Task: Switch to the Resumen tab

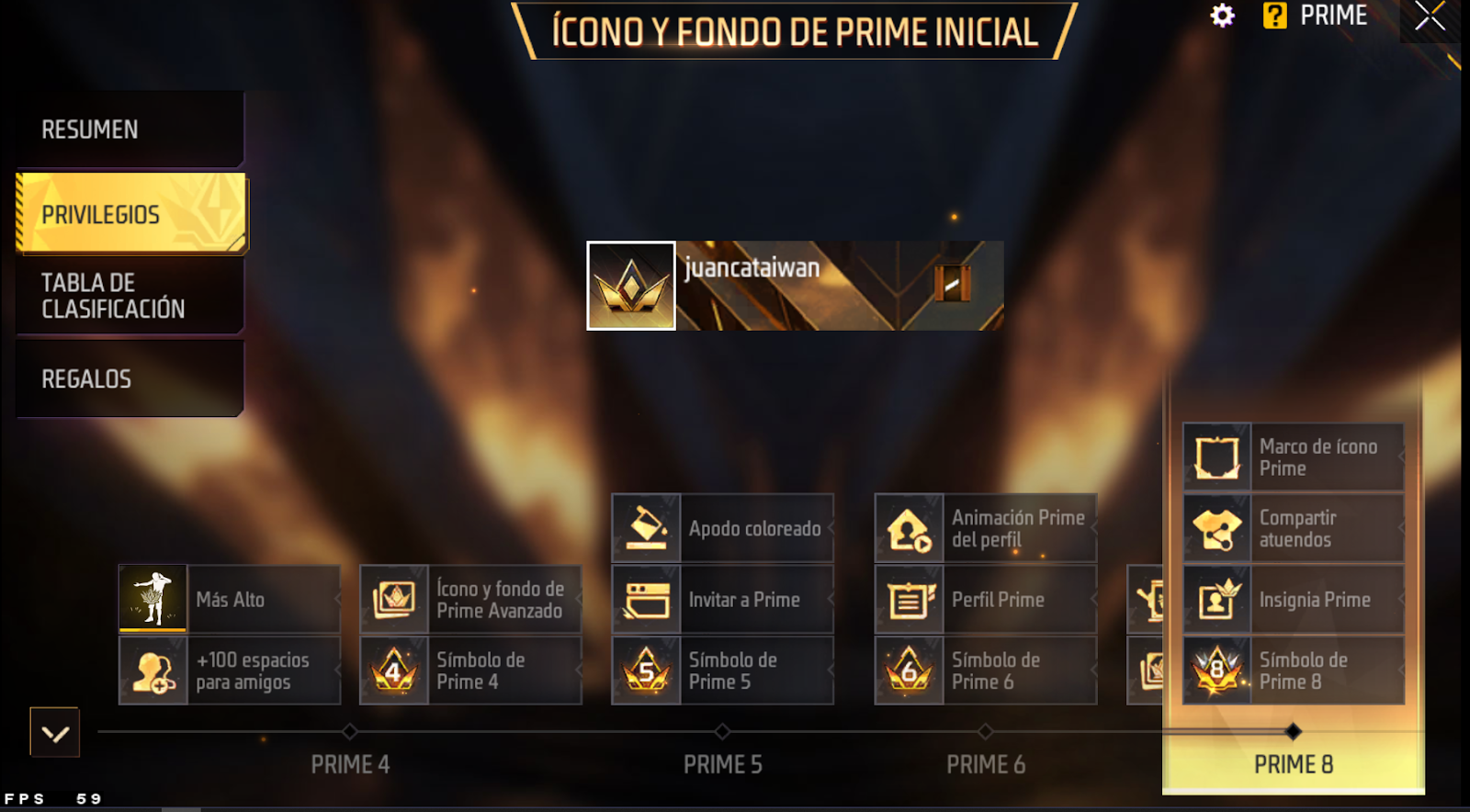Action: (x=130, y=130)
